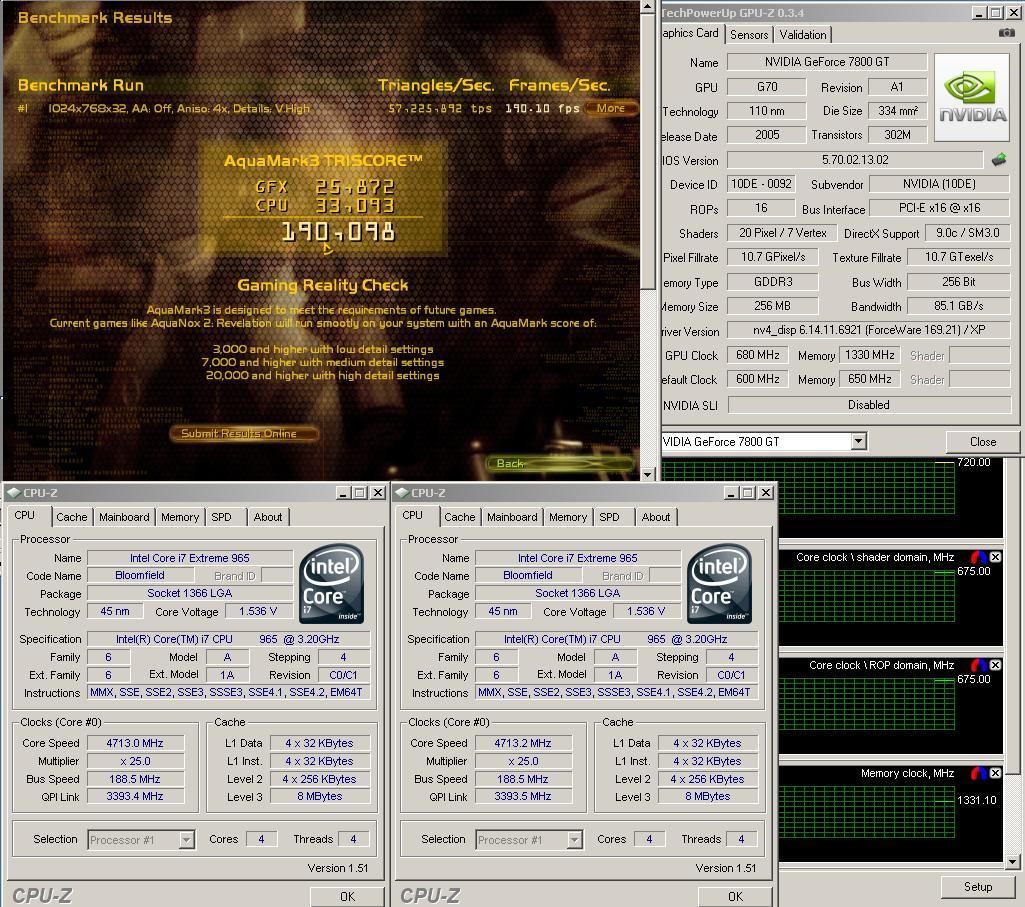1025x907 pixels.
Task: Click AquaMark3 scrollbar down arrow
Action: coord(647,475)
